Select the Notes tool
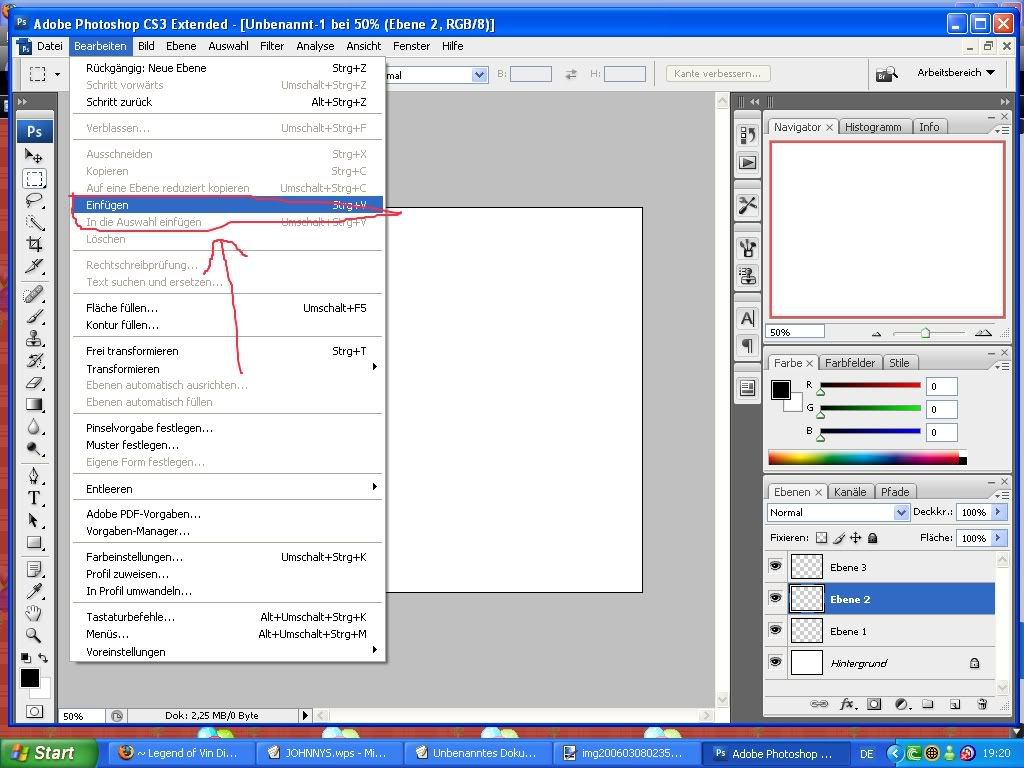1024x768 pixels. [x=34, y=569]
